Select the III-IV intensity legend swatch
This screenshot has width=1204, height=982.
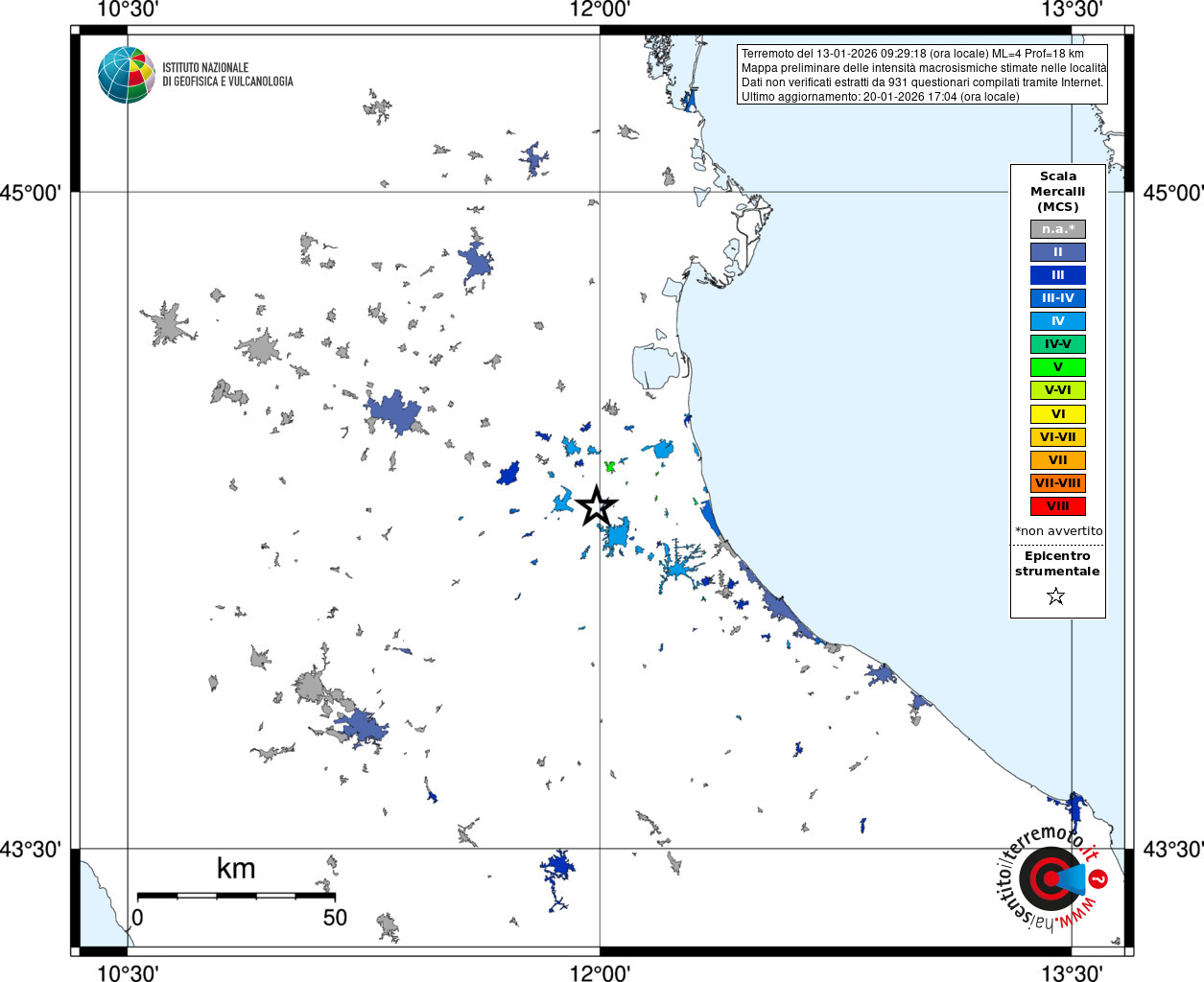(1058, 298)
